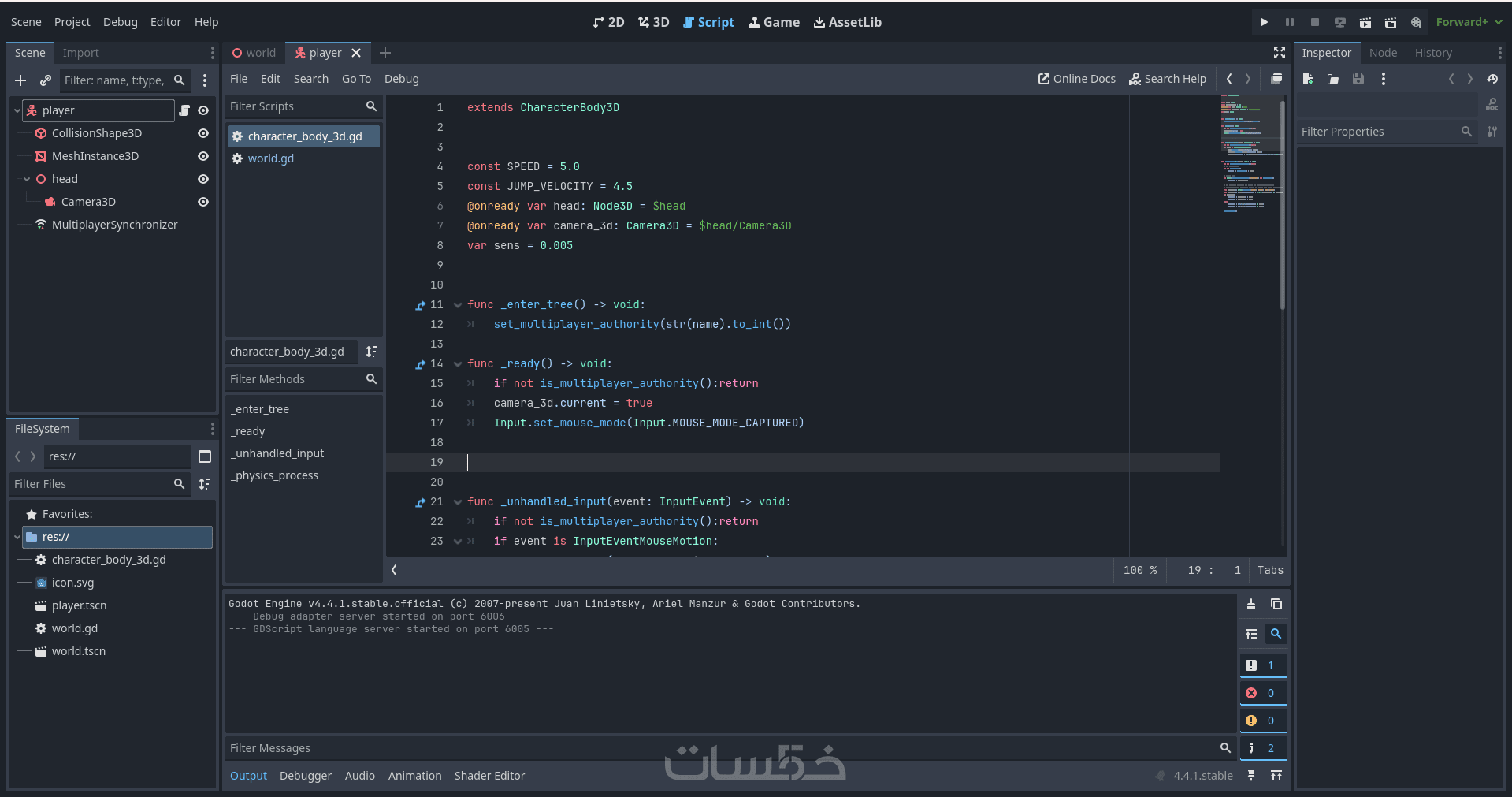Expand the bottom panel
The height and width of the screenshot is (797, 1512).
point(1276,776)
